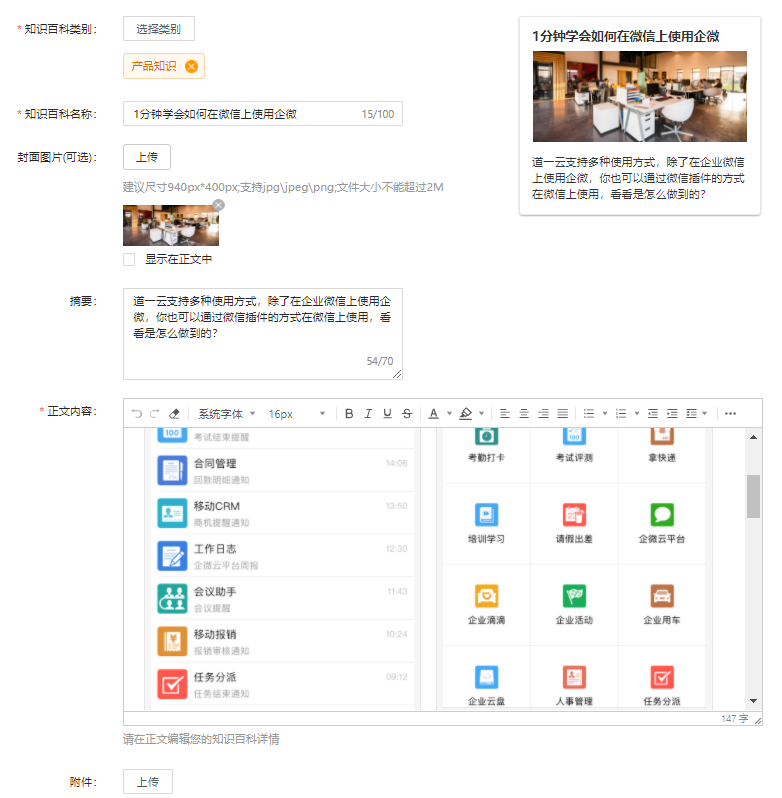Click the editor resize handle near word count
Screen dimensions: 782x798
click(x=758, y=720)
